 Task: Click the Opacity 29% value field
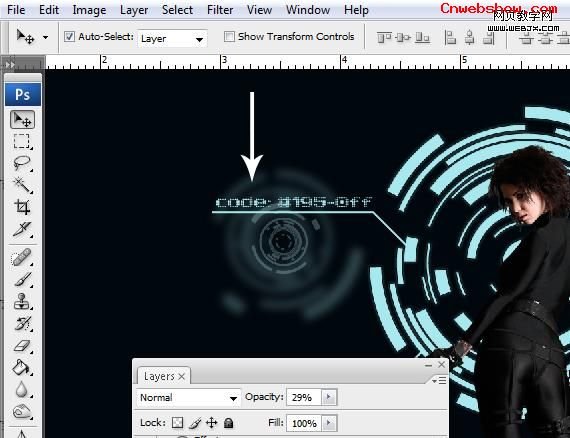(304, 397)
